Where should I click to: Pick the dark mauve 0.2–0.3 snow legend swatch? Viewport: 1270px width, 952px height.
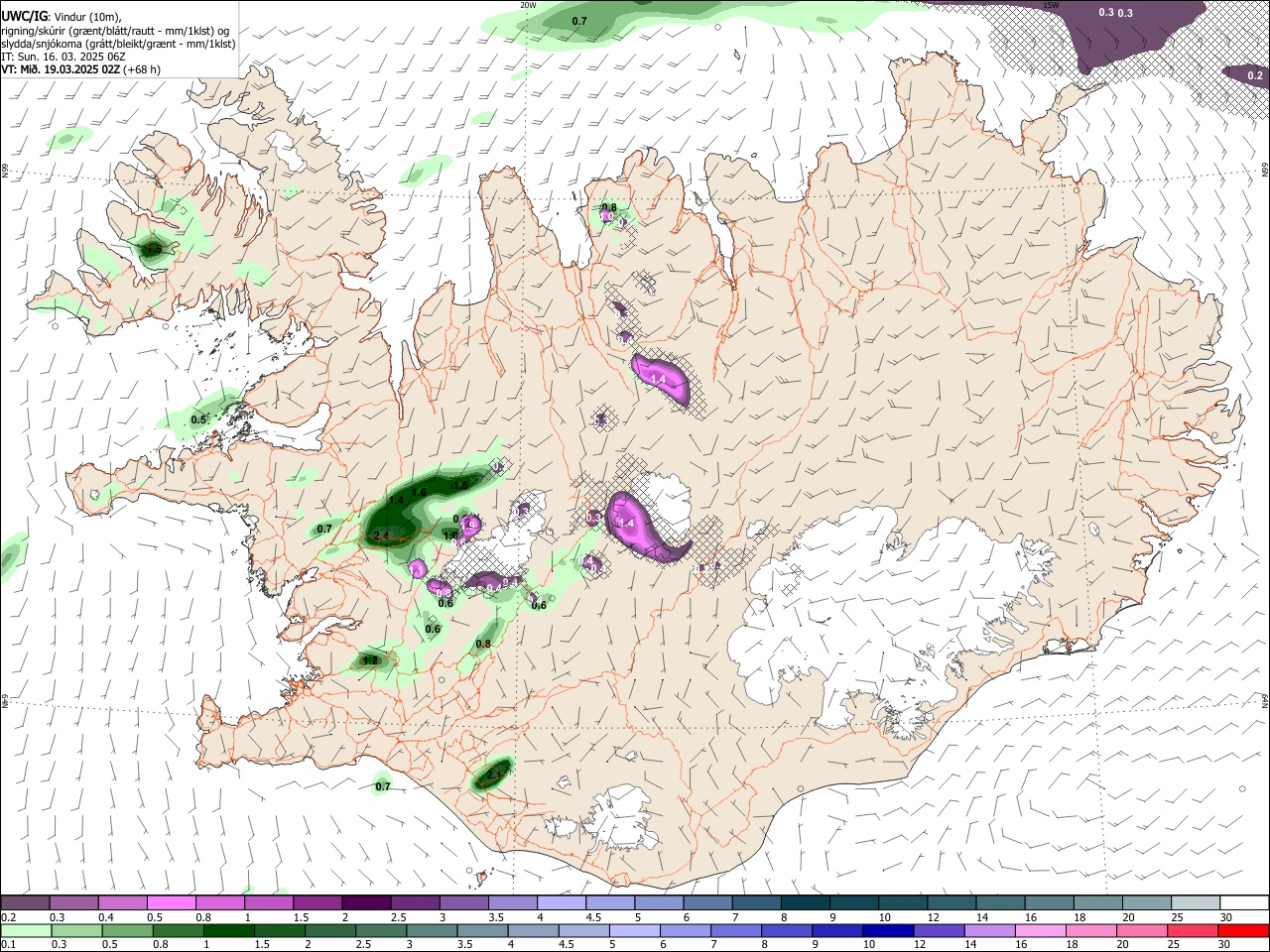pyautogui.click(x=25, y=902)
